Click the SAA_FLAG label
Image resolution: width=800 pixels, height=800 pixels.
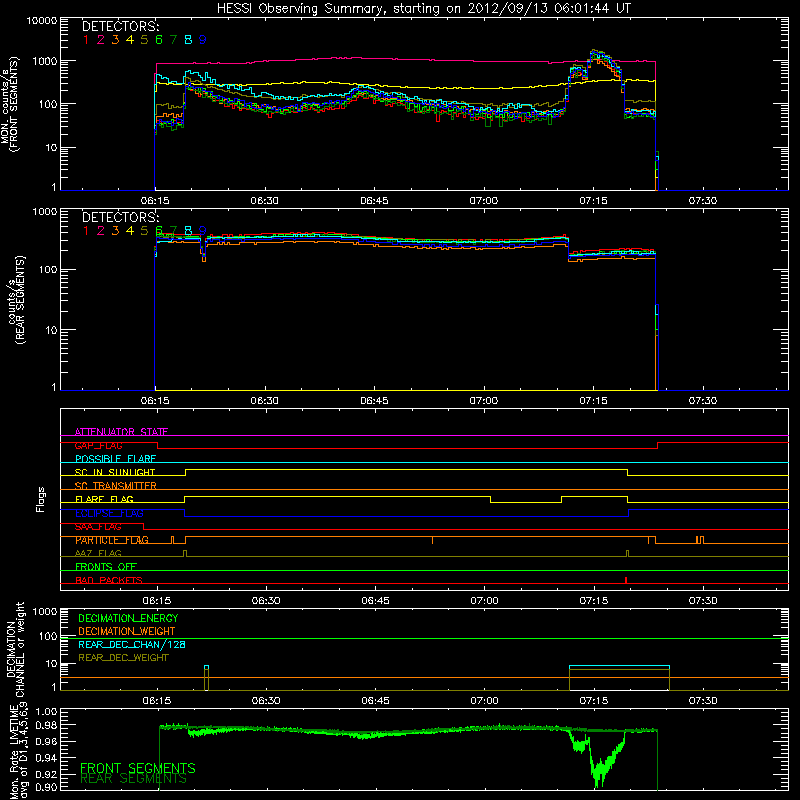pos(98,526)
